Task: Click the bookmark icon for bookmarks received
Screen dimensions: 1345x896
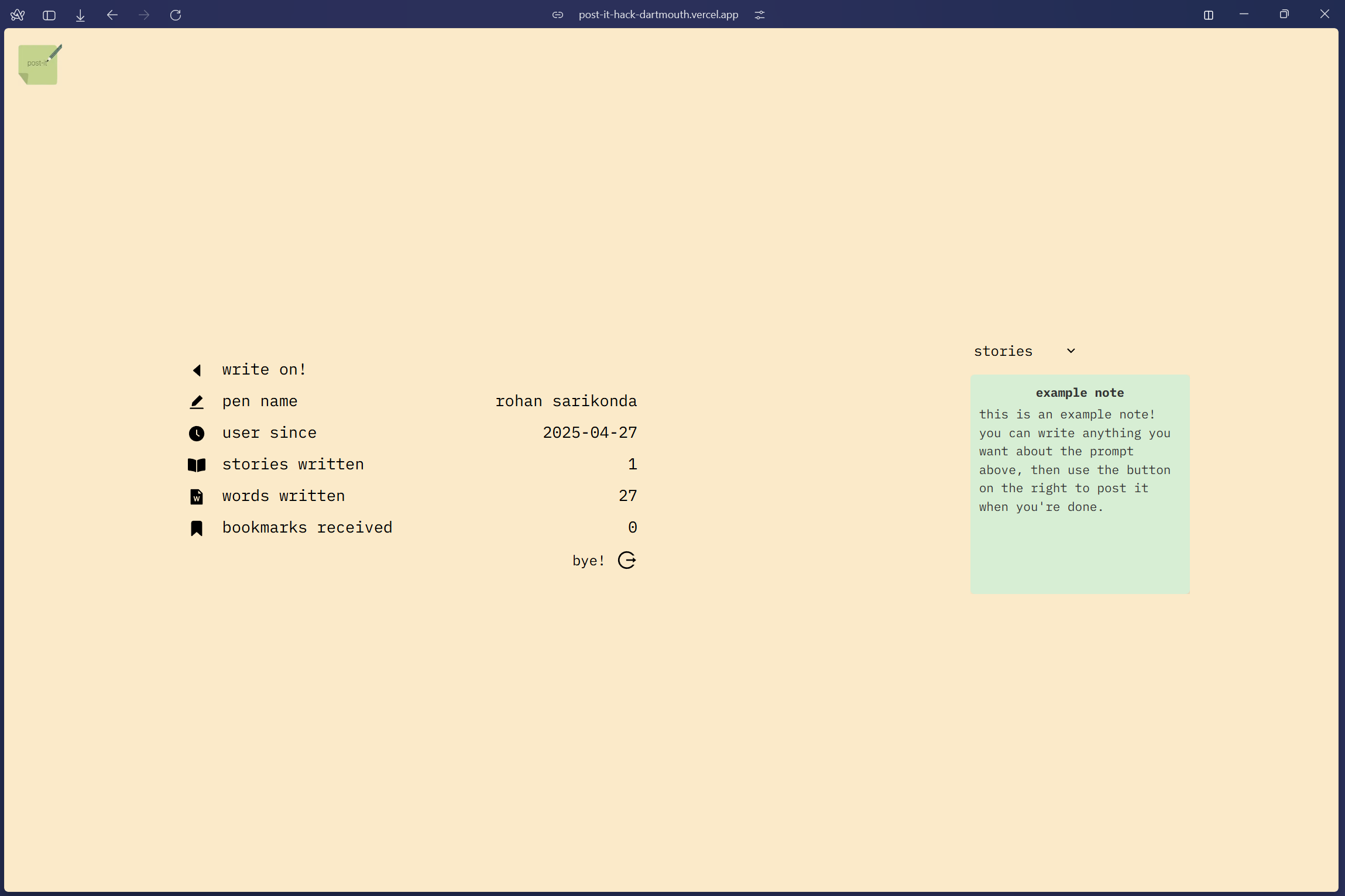Action: point(197,528)
